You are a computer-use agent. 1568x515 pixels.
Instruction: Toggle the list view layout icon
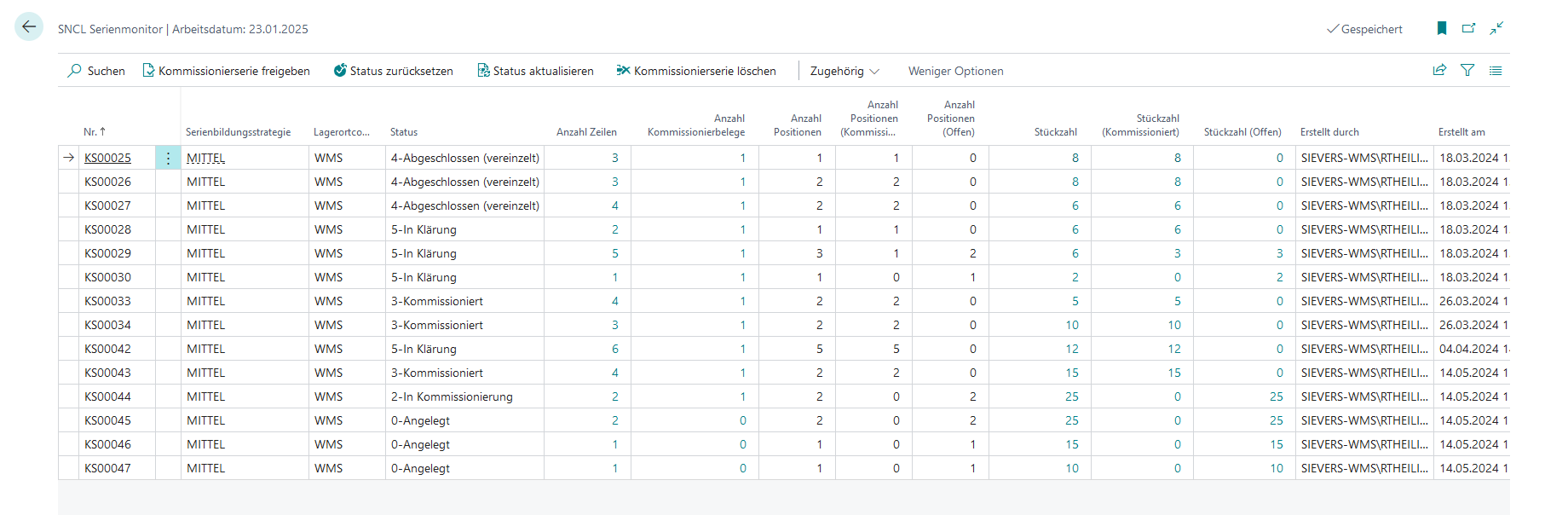[1496, 71]
